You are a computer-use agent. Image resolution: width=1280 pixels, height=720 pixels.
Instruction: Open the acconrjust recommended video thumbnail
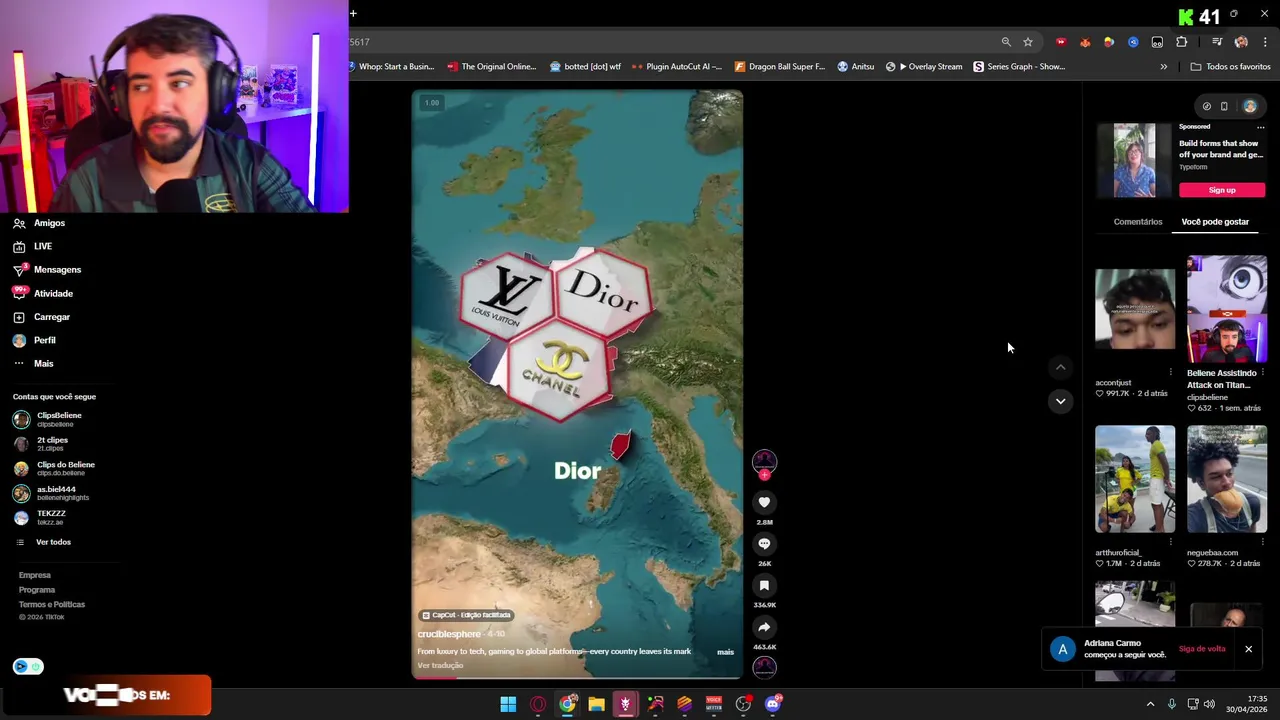click(x=1135, y=308)
